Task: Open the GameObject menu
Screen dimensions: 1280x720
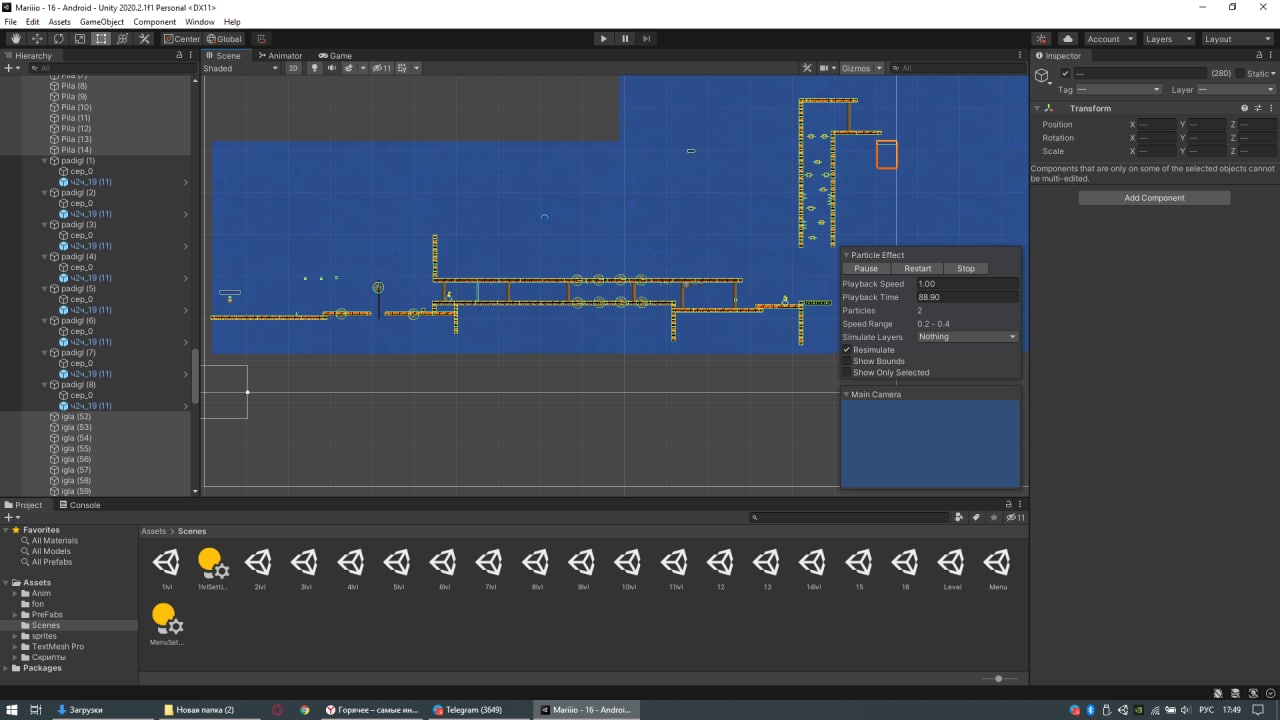Action: click(102, 22)
